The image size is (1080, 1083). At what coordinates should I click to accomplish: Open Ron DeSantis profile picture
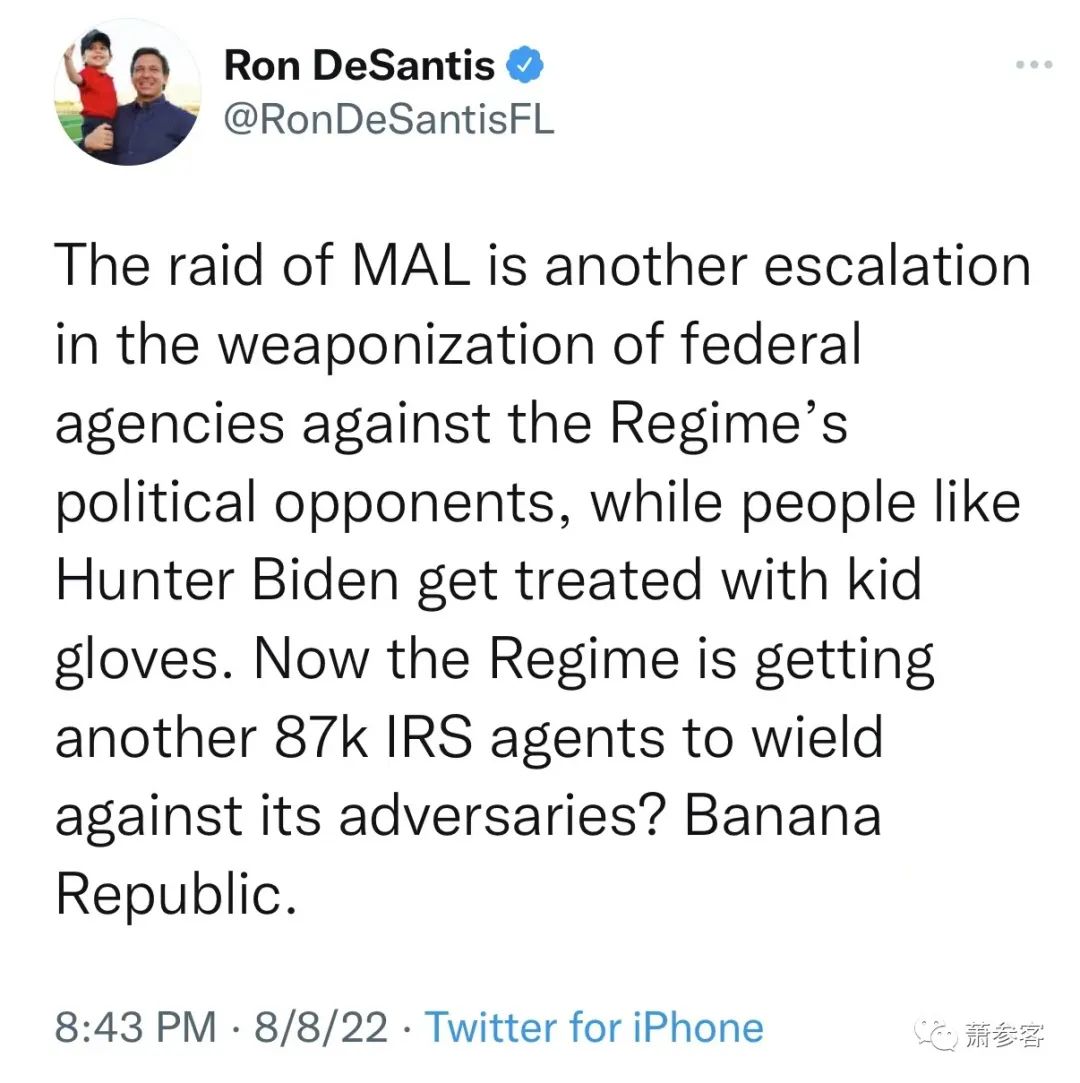[x=128, y=93]
